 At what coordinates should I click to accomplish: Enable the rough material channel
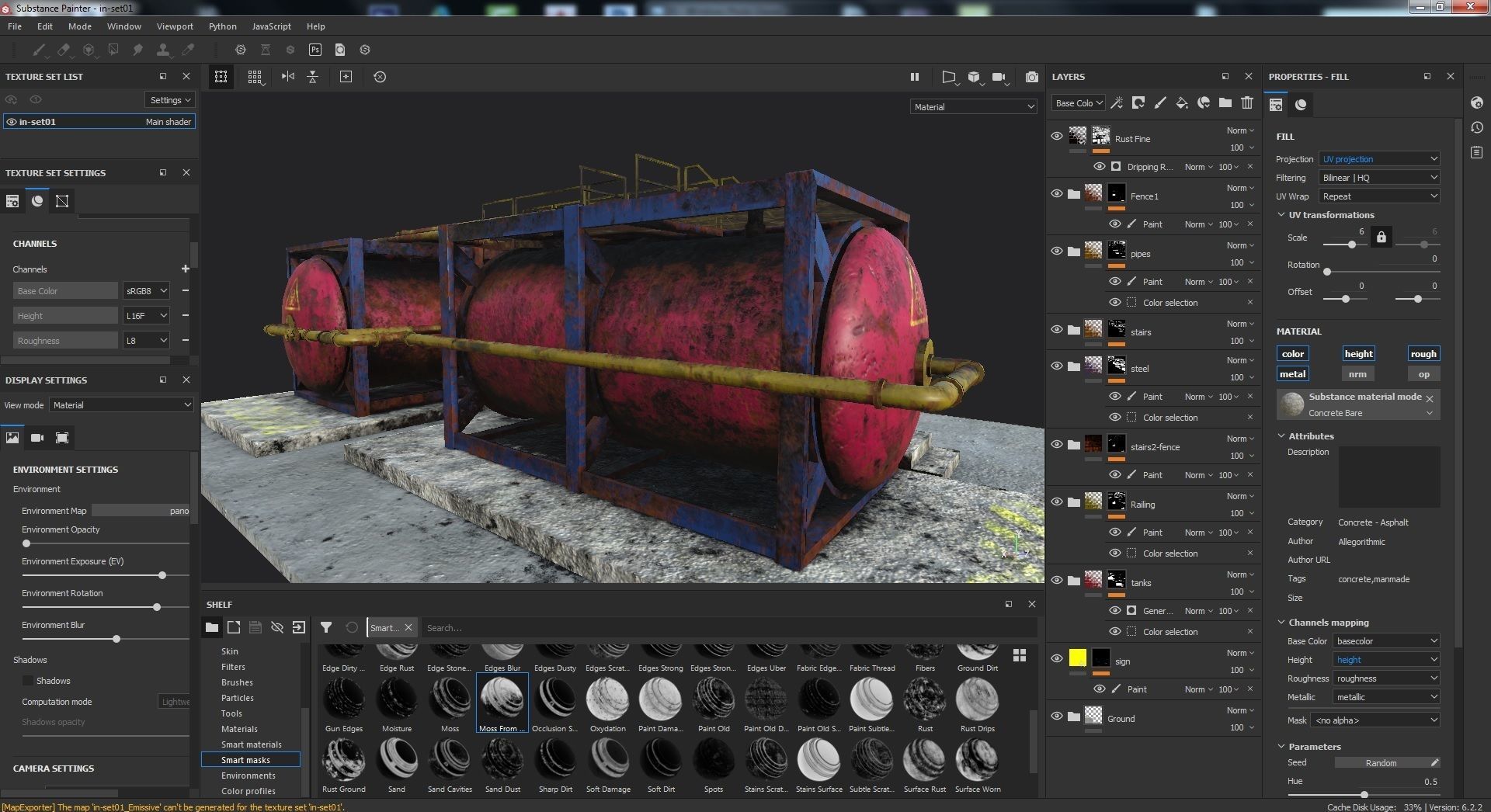(1423, 353)
